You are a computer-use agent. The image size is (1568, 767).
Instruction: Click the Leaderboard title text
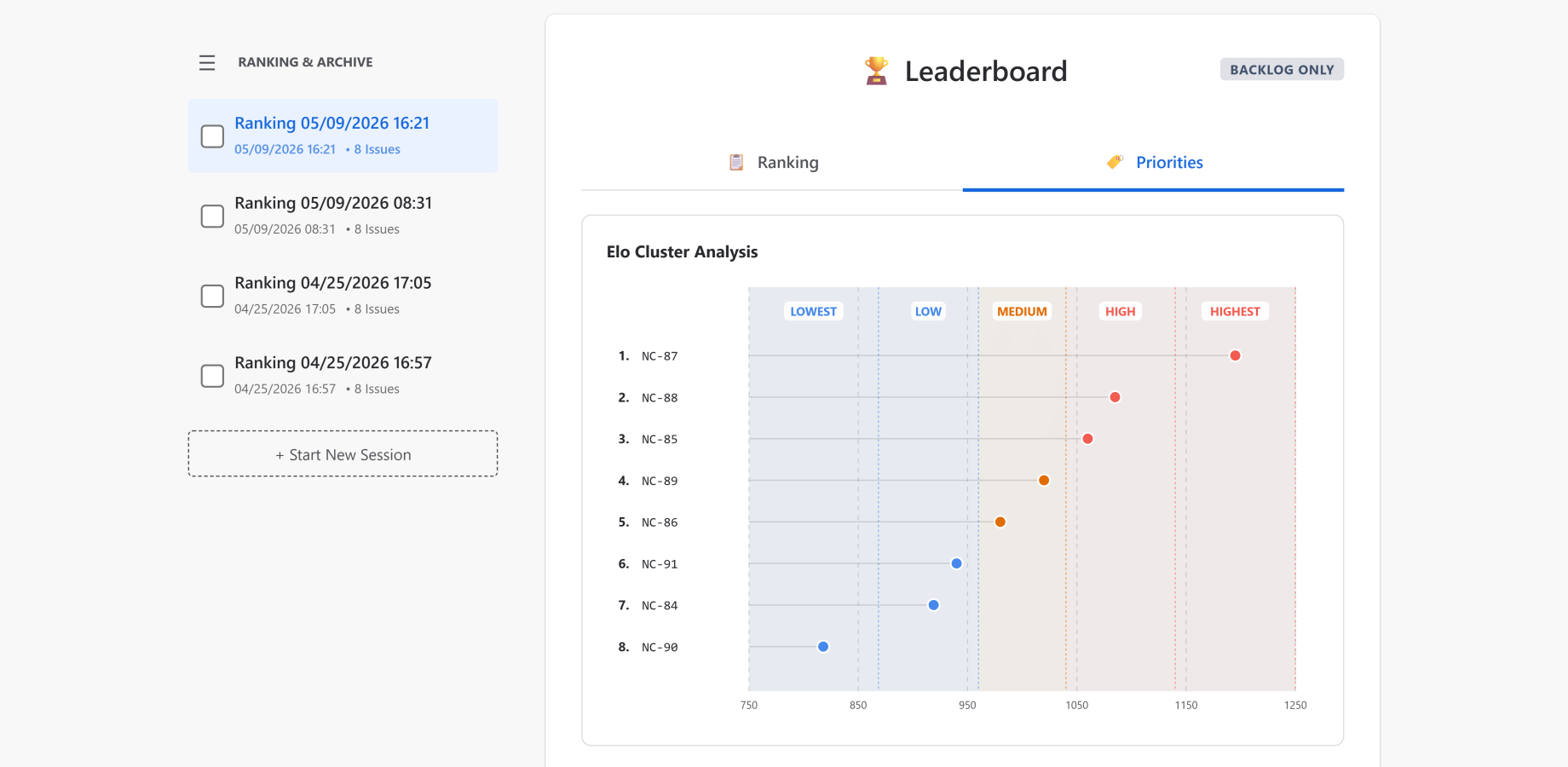coord(986,72)
